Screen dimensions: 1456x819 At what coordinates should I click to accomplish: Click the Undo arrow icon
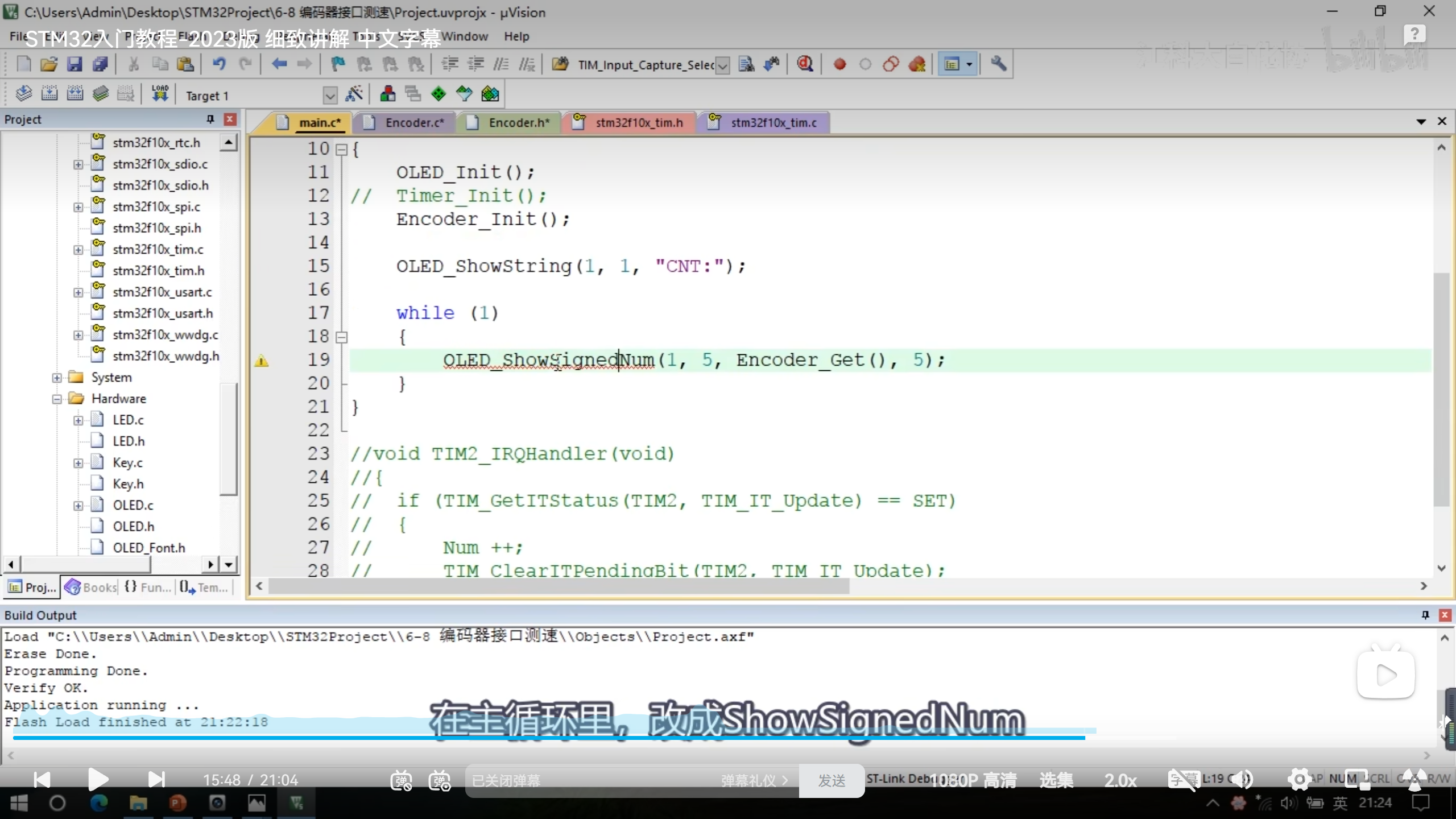pos(219,64)
